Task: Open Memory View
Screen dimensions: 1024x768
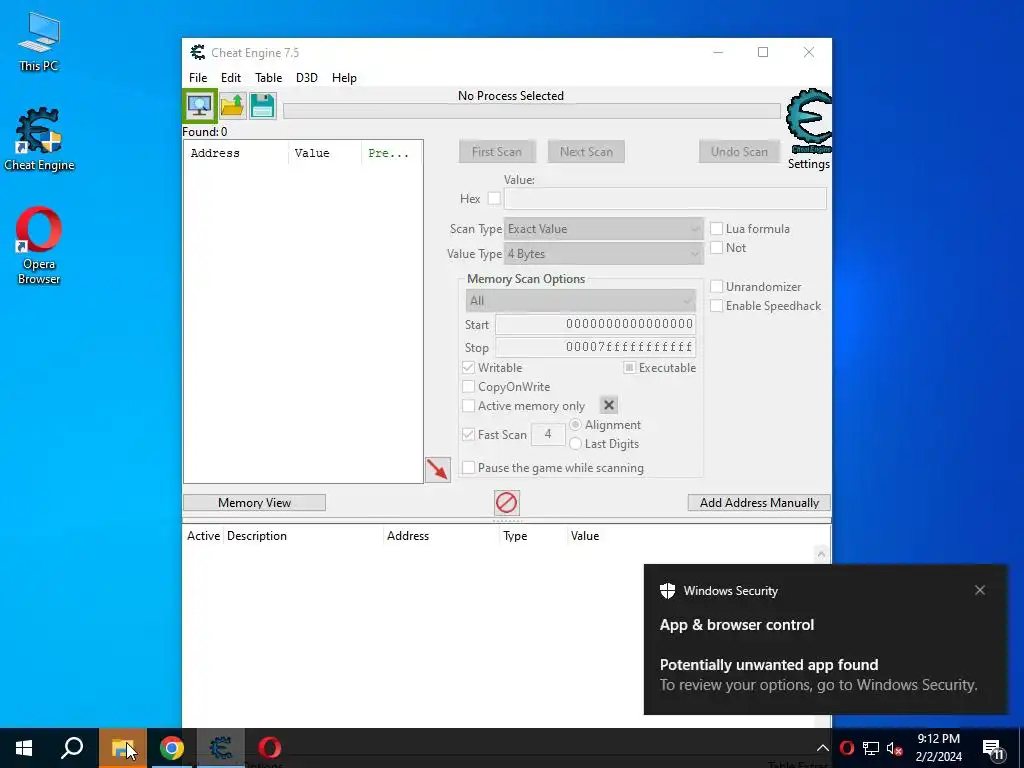Action: coord(254,503)
